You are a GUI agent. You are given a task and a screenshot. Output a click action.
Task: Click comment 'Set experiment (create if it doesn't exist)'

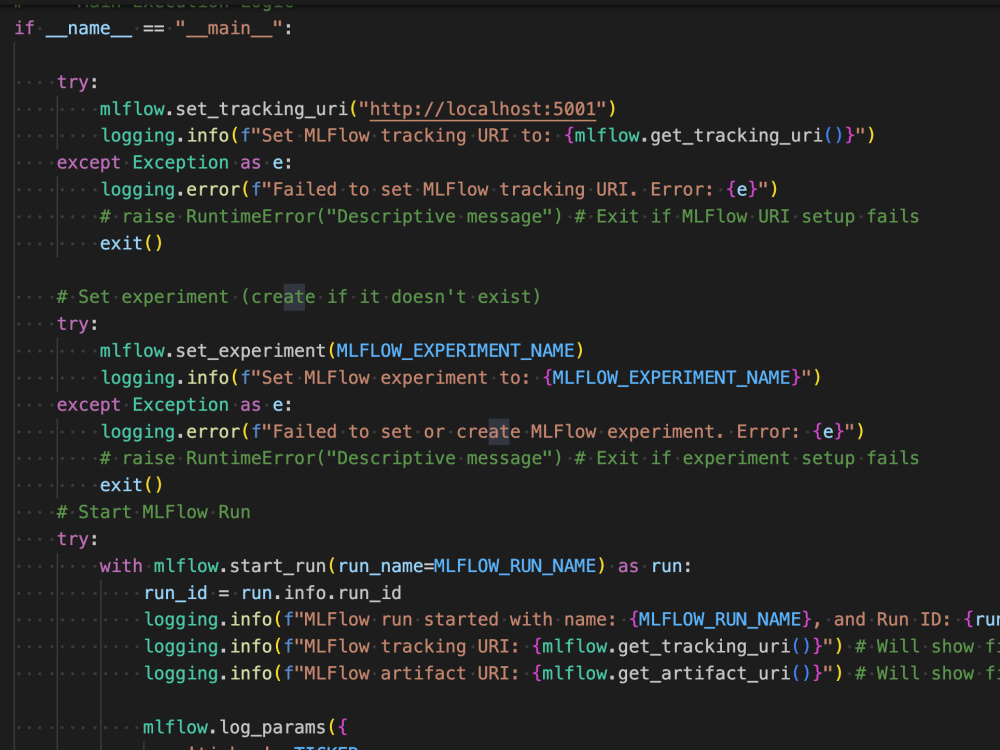click(x=298, y=297)
